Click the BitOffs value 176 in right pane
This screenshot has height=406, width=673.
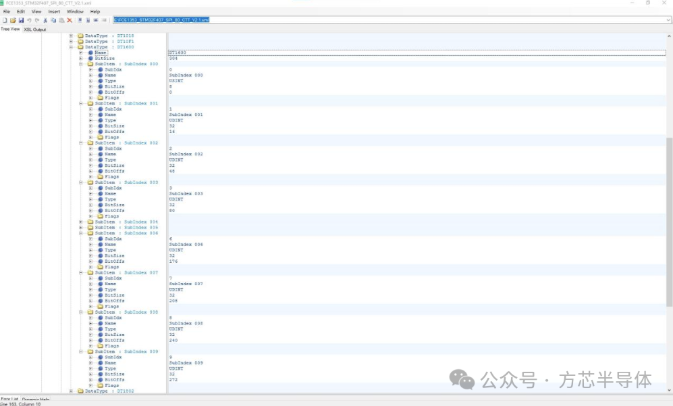point(173,261)
